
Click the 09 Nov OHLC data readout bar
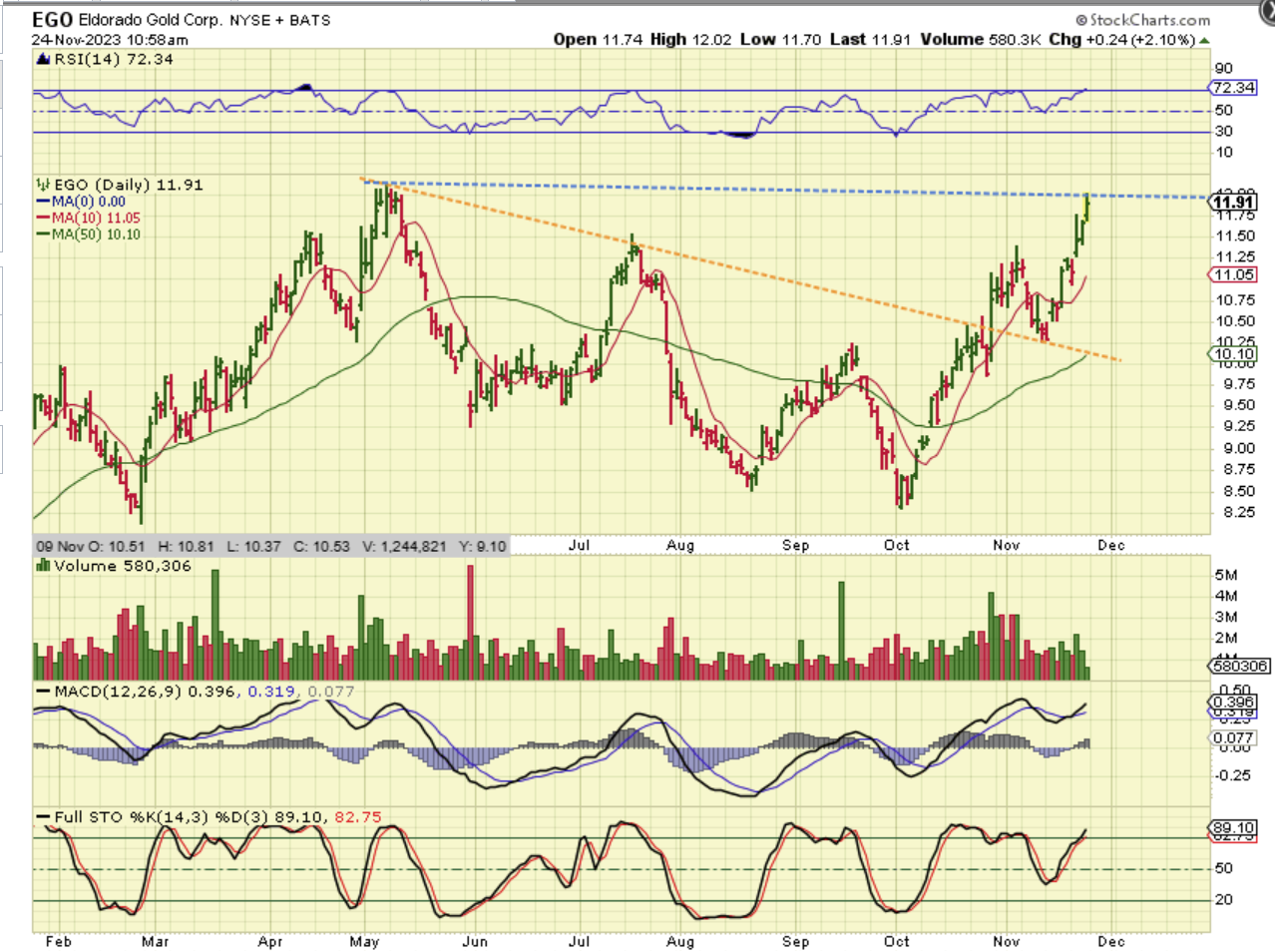point(271,546)
